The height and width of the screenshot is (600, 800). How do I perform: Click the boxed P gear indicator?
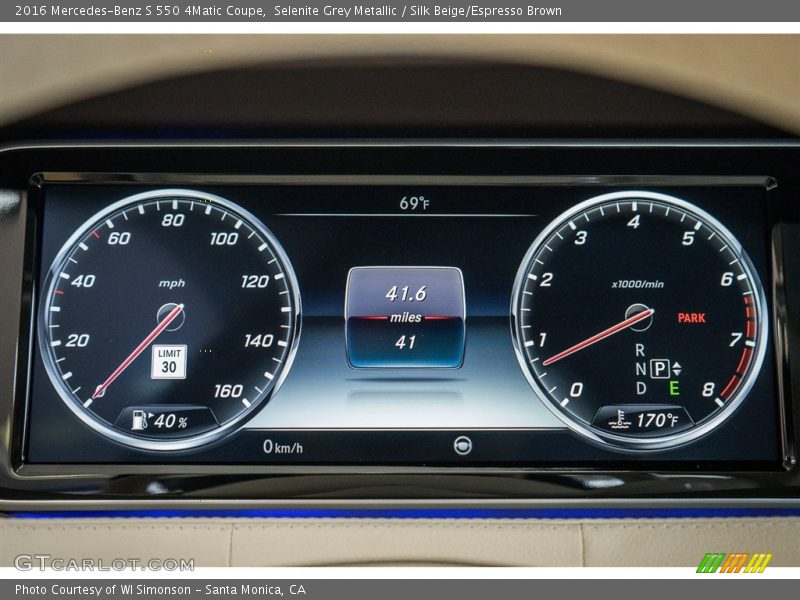tap(660, 368)
